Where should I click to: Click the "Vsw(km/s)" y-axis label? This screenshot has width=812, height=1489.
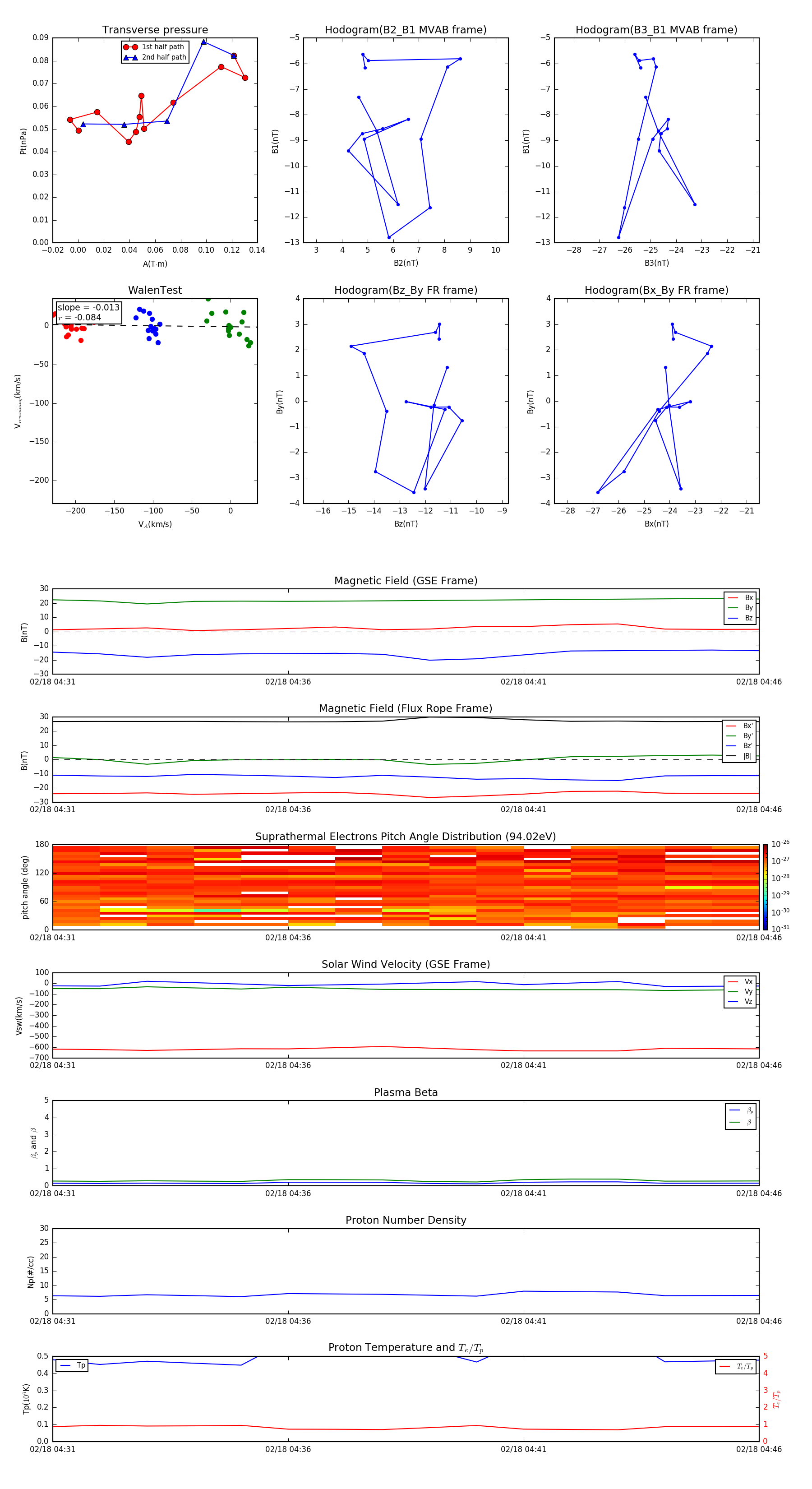point(19,1016)
